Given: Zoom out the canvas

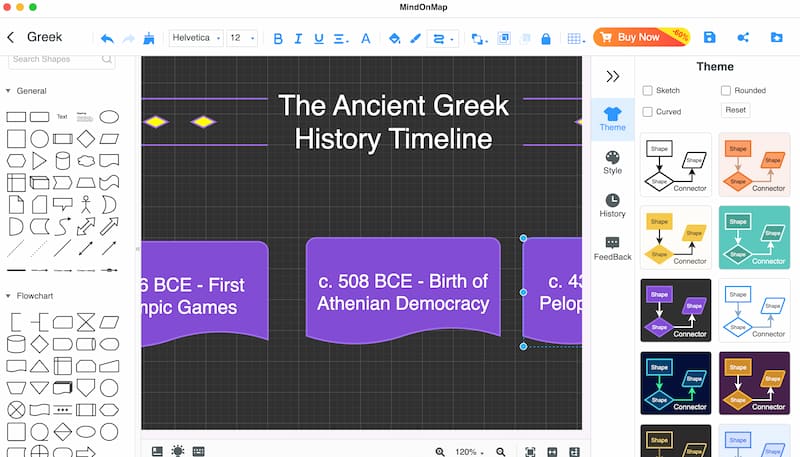Looking at the screenshot, I should pyautogui.click(x=501, y=452).
